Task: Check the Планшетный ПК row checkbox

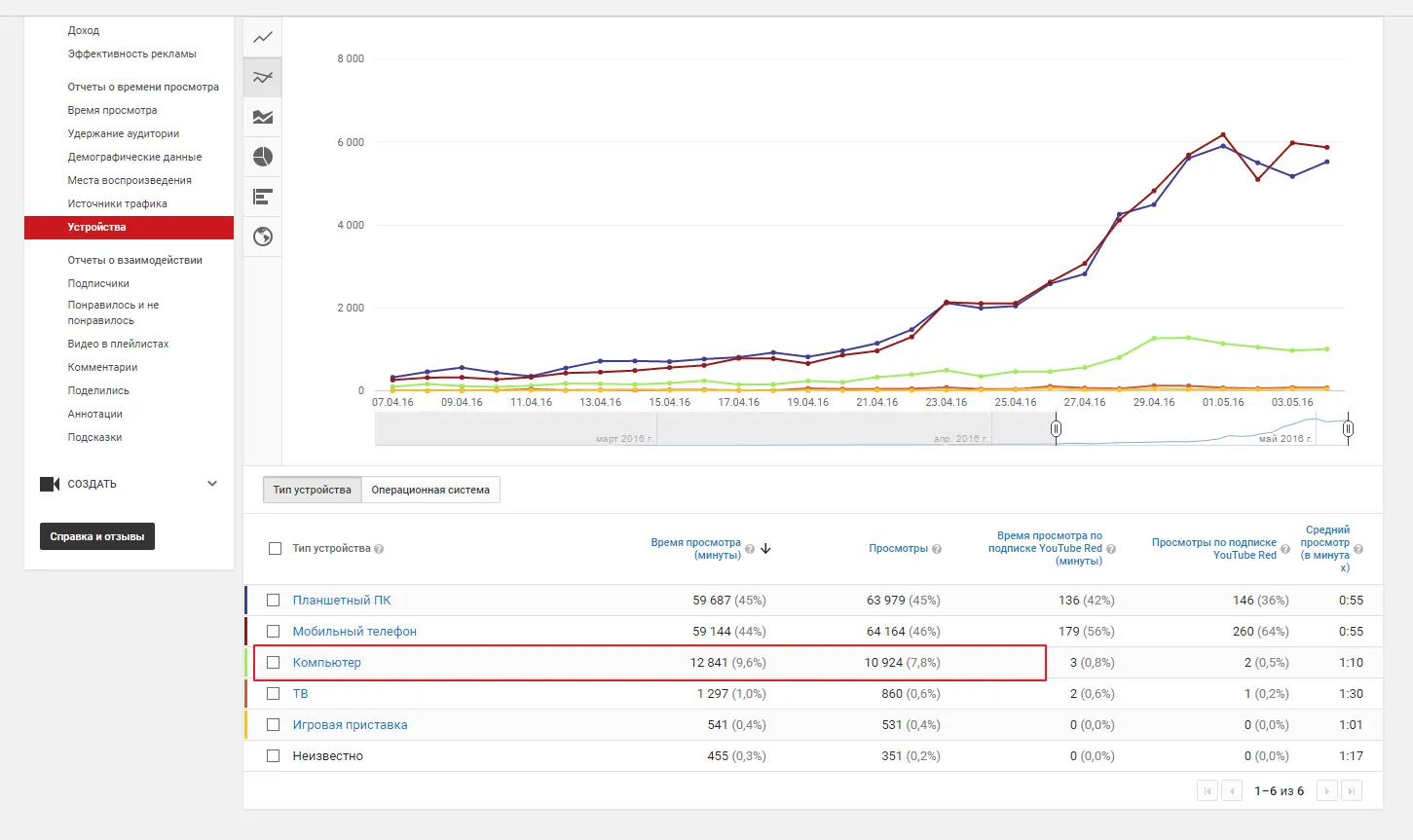Action: [274, 601]
